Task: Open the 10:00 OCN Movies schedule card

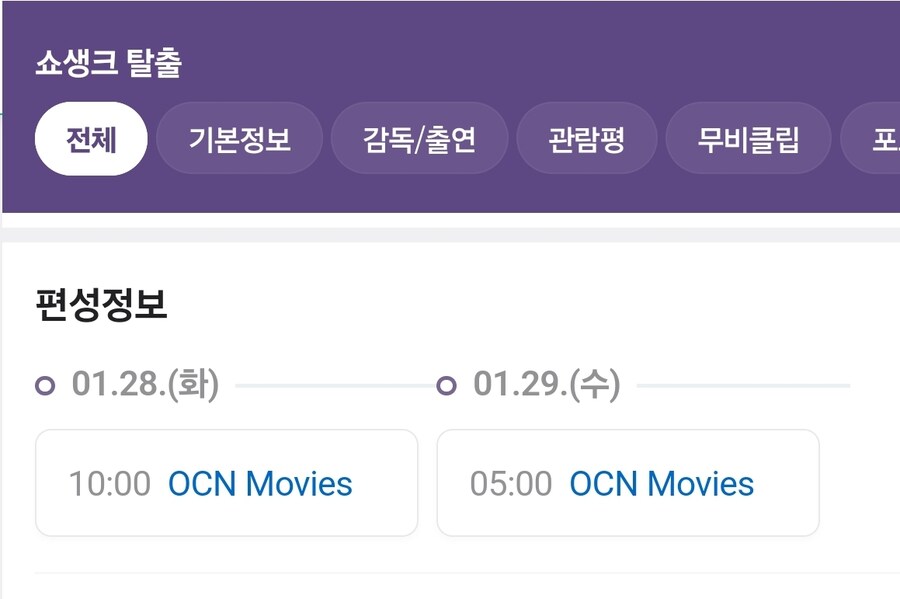Action: (226, 483)
